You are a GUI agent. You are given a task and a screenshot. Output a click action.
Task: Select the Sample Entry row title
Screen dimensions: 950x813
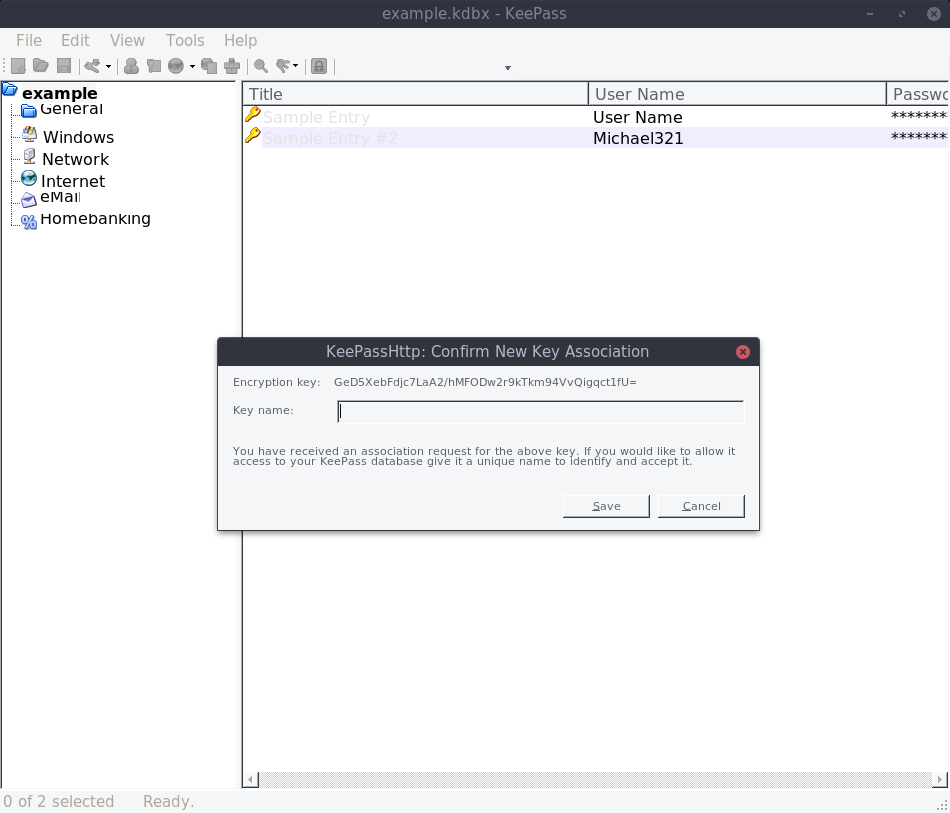(316, 117)
